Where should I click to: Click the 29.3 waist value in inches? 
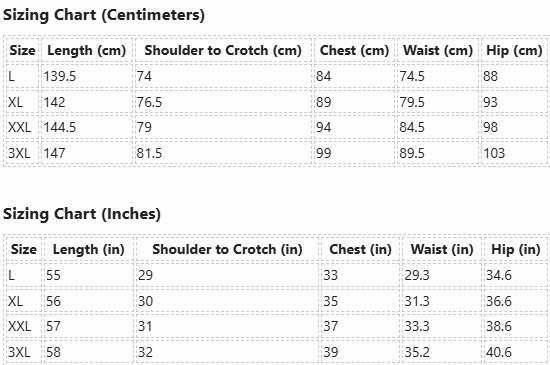tap(417, 275)
